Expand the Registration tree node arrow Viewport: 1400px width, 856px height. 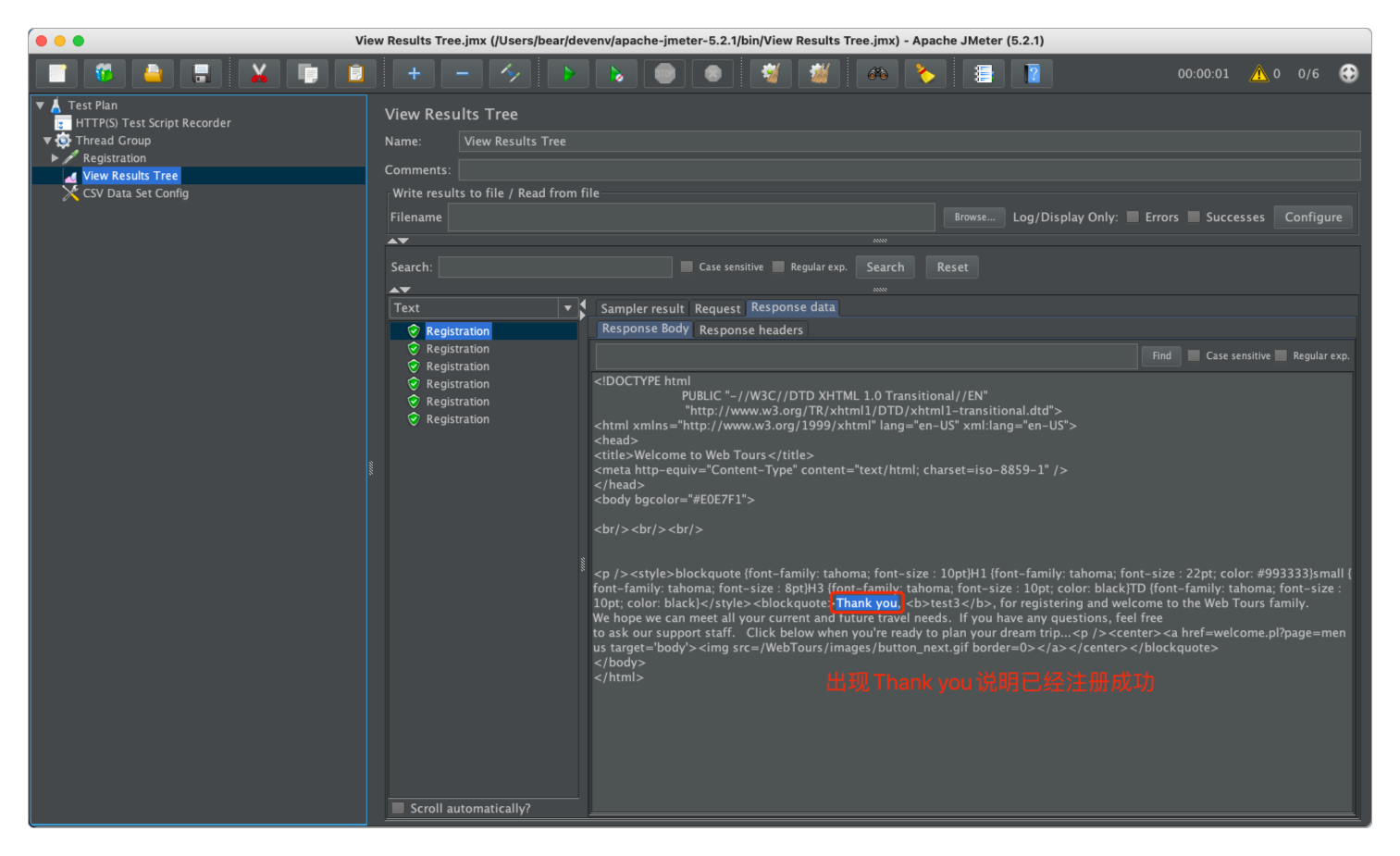click(55, 158)
